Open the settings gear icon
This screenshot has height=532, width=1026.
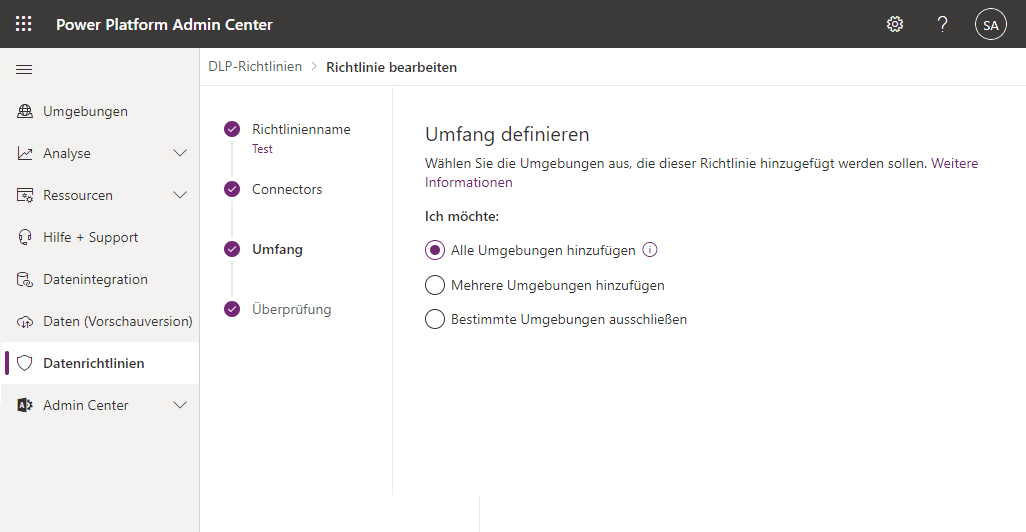(894, 24)
